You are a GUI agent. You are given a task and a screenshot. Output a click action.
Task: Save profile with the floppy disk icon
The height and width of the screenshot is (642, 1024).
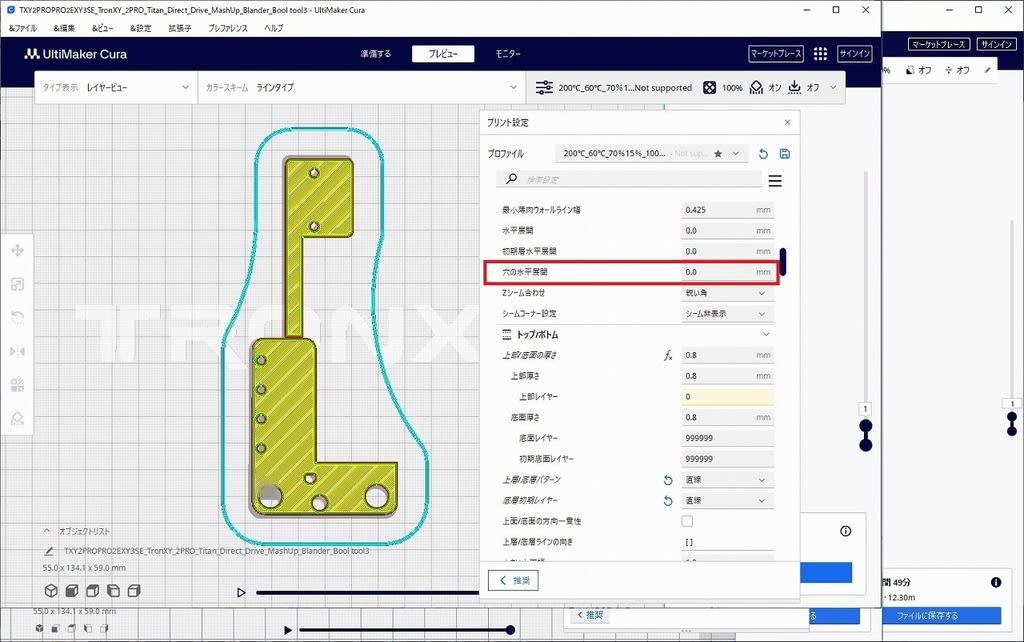click(785, 154)
